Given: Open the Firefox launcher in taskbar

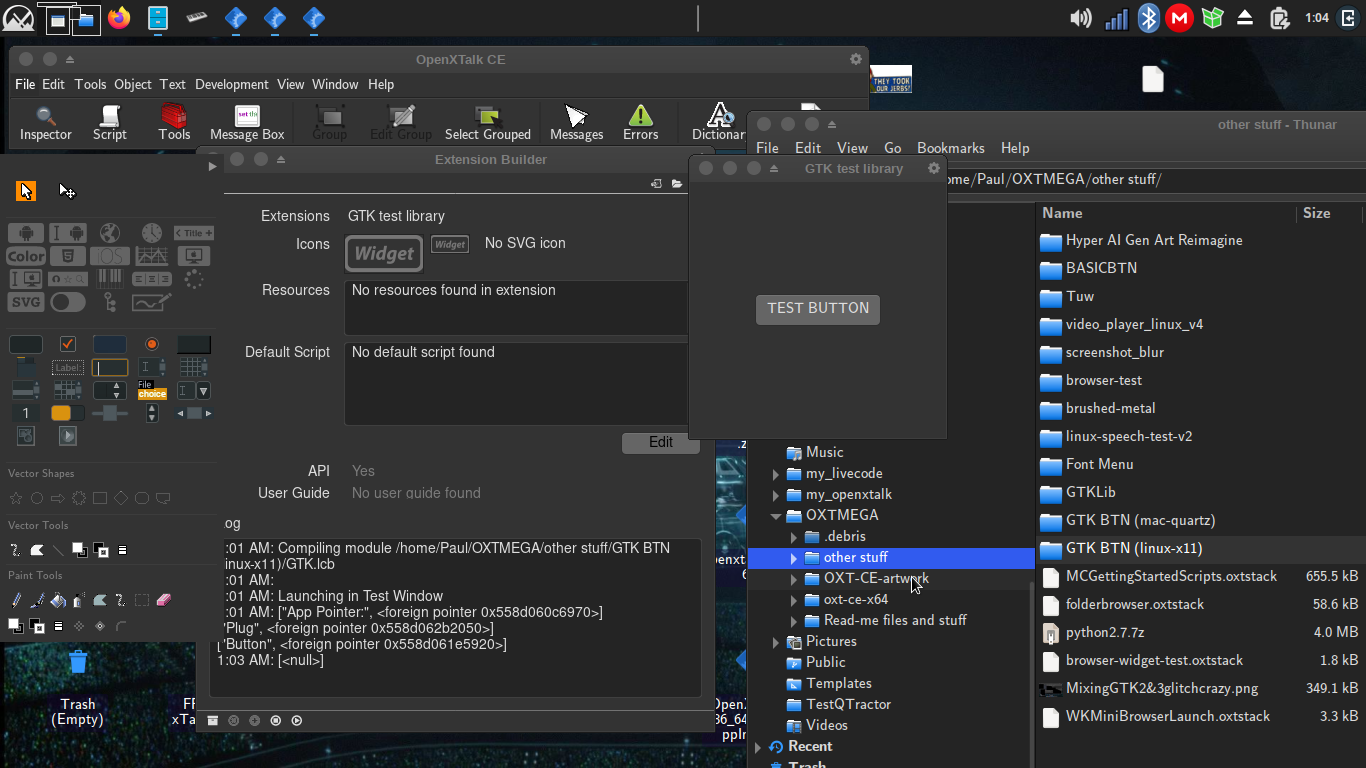Looking at the screenshot, I should (x=119, y=18).
